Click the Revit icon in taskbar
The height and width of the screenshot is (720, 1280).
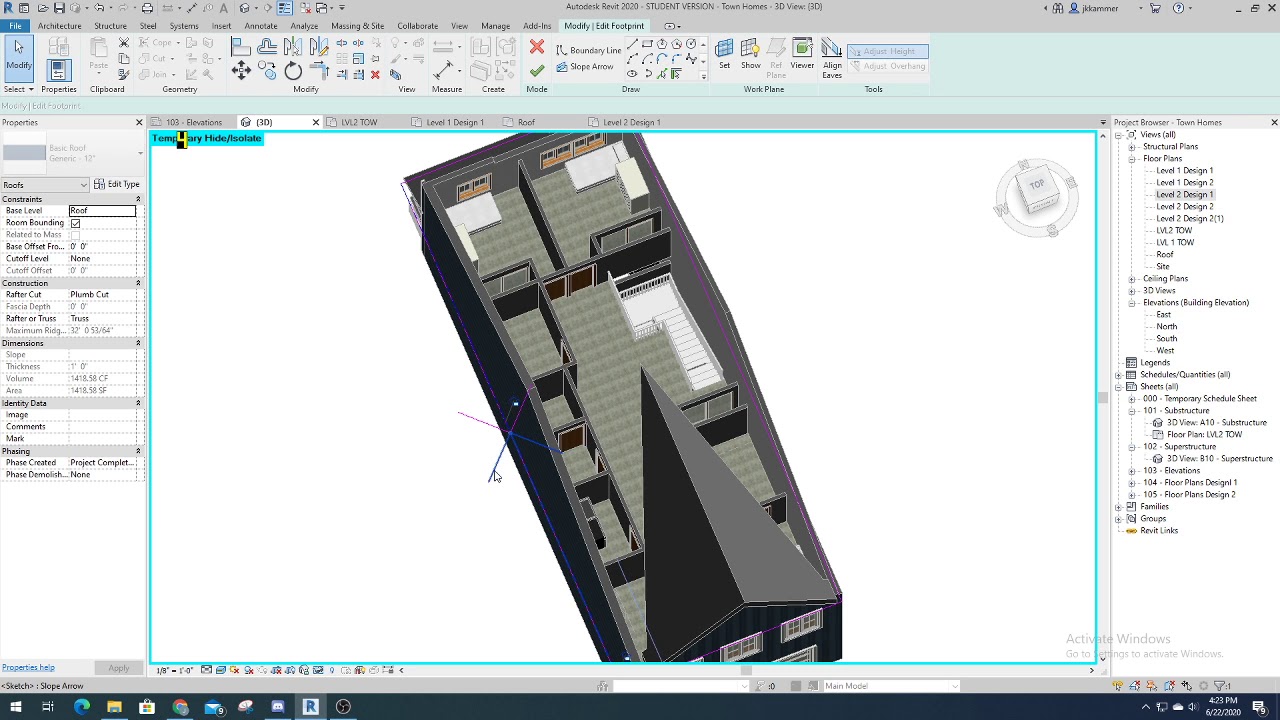[x=310, y=707]
